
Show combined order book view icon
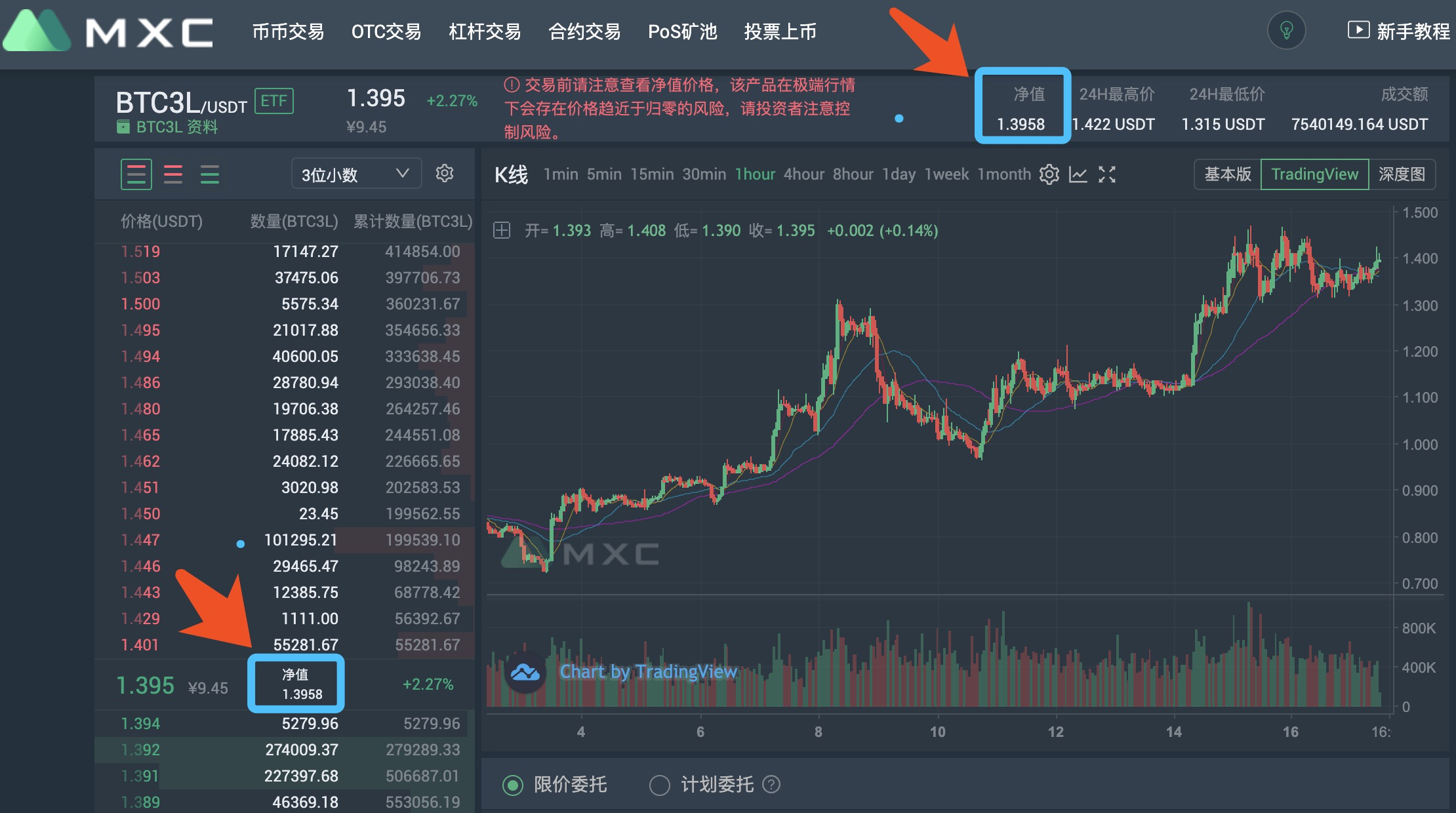[x=136, y=174]
